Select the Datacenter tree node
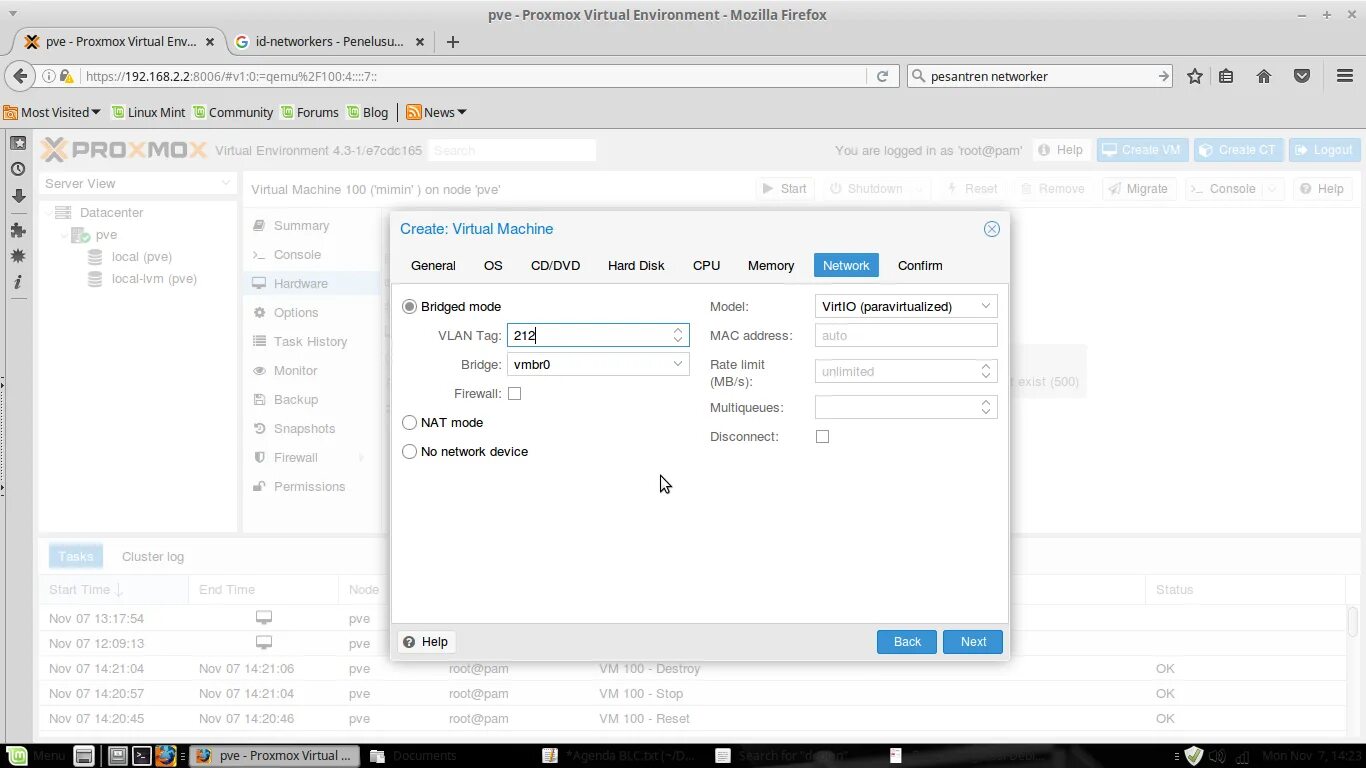Screen dimensions: 1366x768 [111, 213]
